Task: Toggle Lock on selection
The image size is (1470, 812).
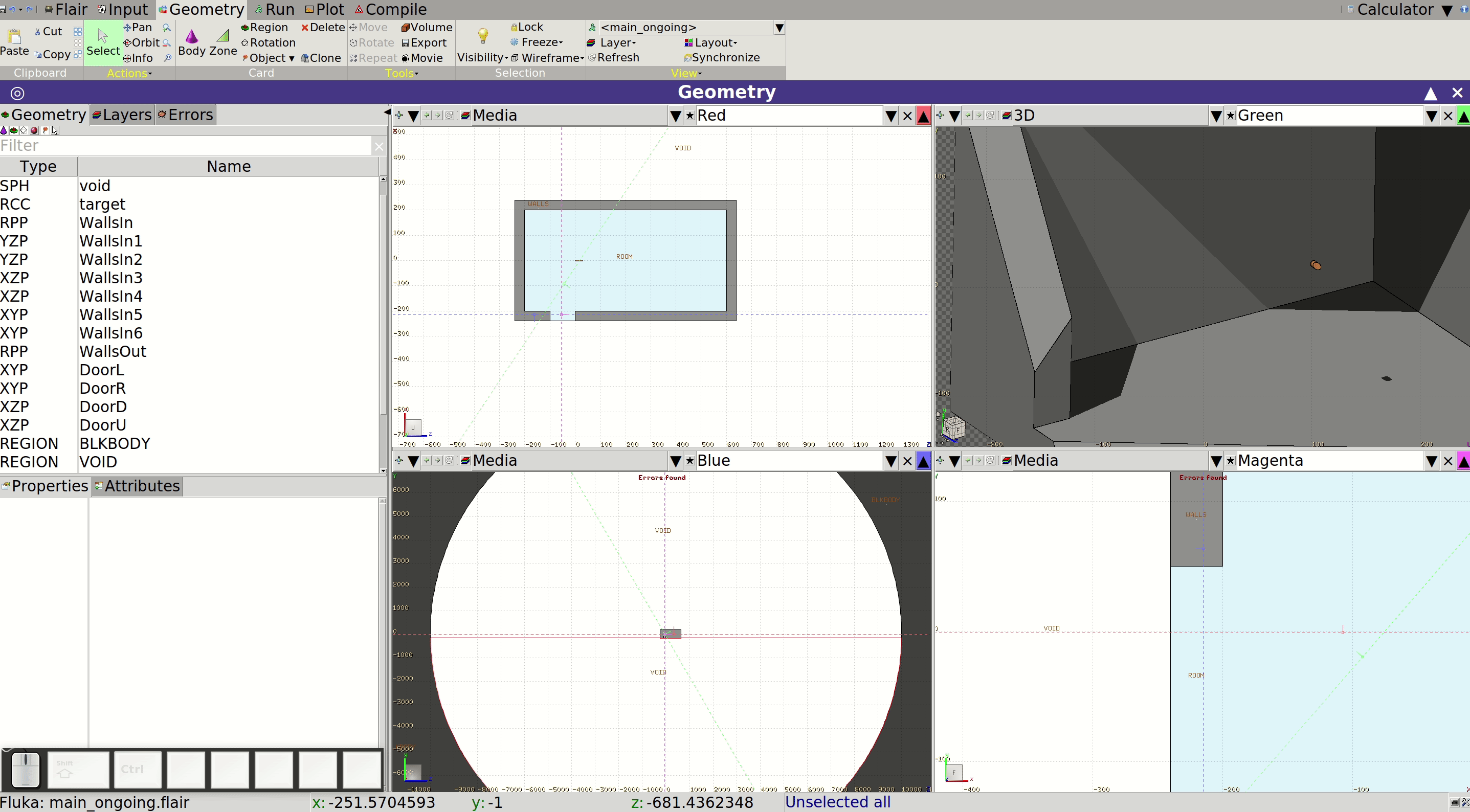Action: coord(527,27)
